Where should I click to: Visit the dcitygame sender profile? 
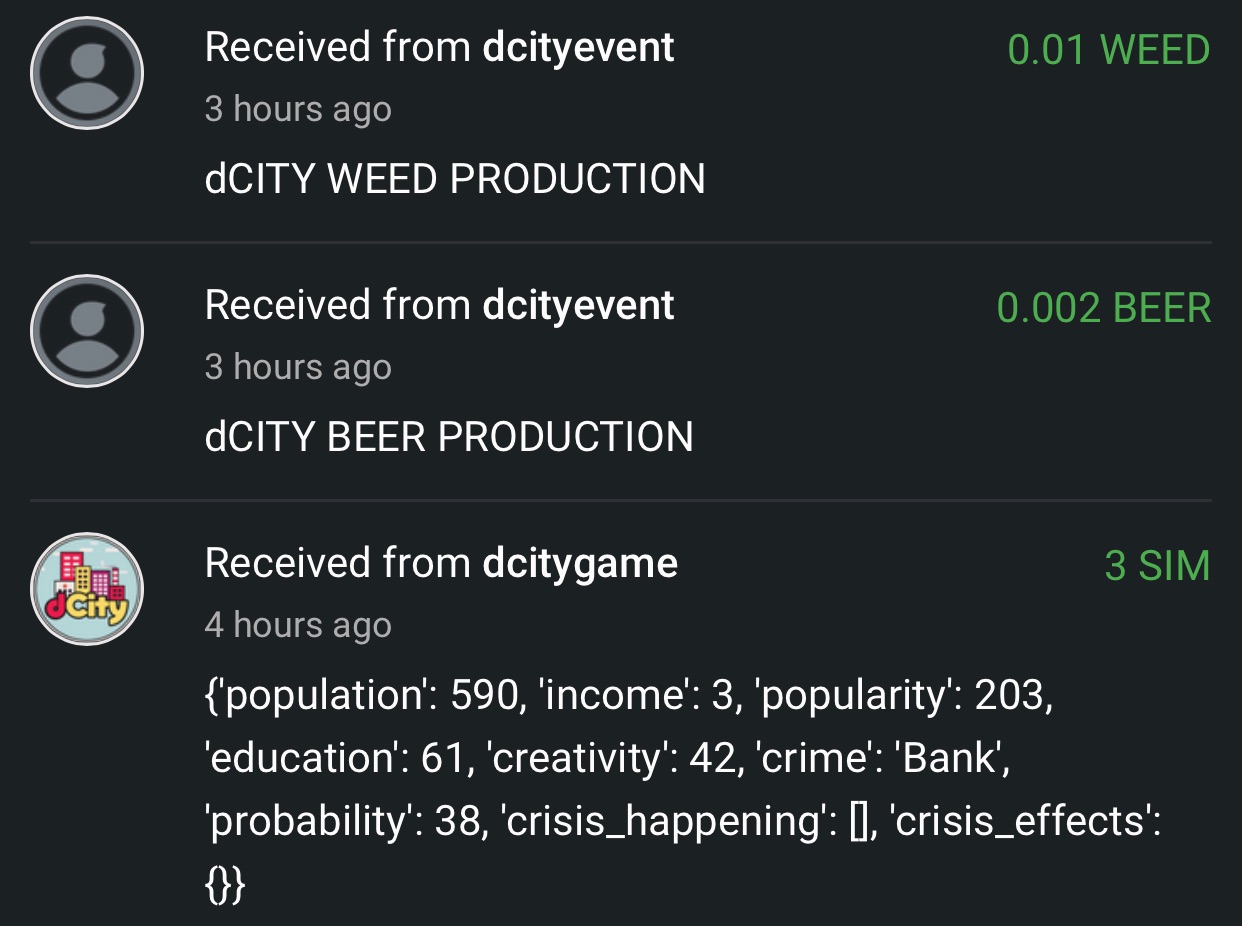pyautogui.click(x=580, y=564)
